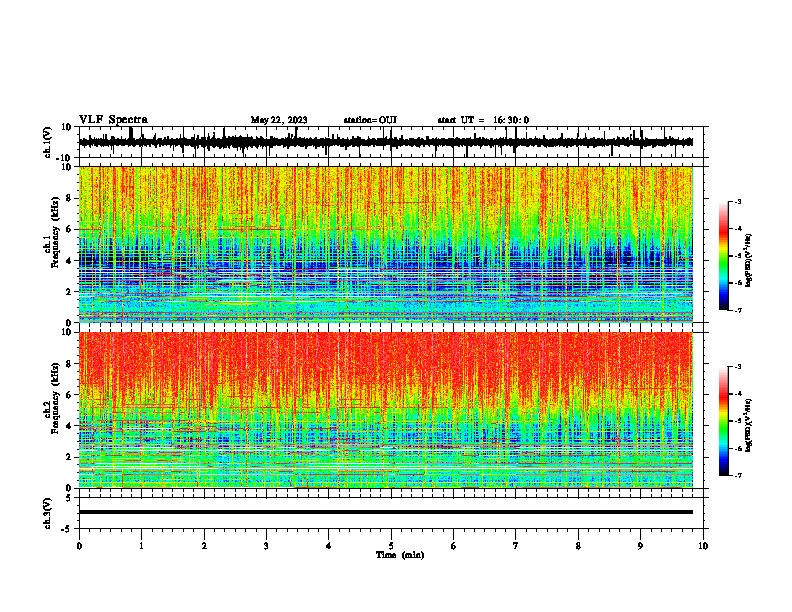
Task: Click the time axis tick label "8"
Action: point(578,546)
